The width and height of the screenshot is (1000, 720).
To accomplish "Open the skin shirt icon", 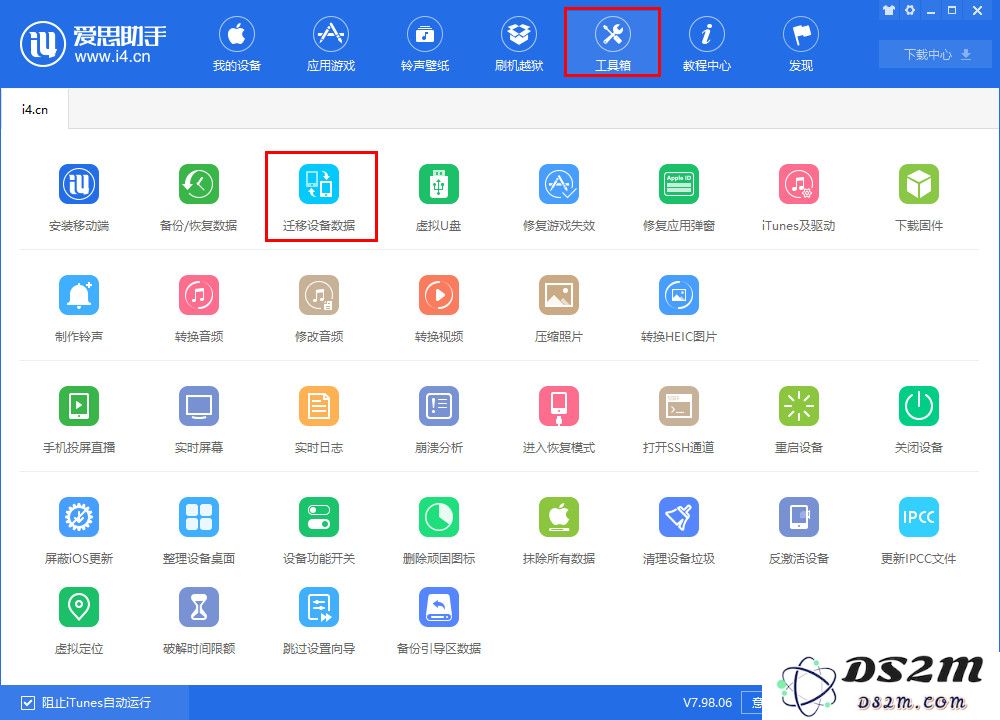I will coord(888,10).
